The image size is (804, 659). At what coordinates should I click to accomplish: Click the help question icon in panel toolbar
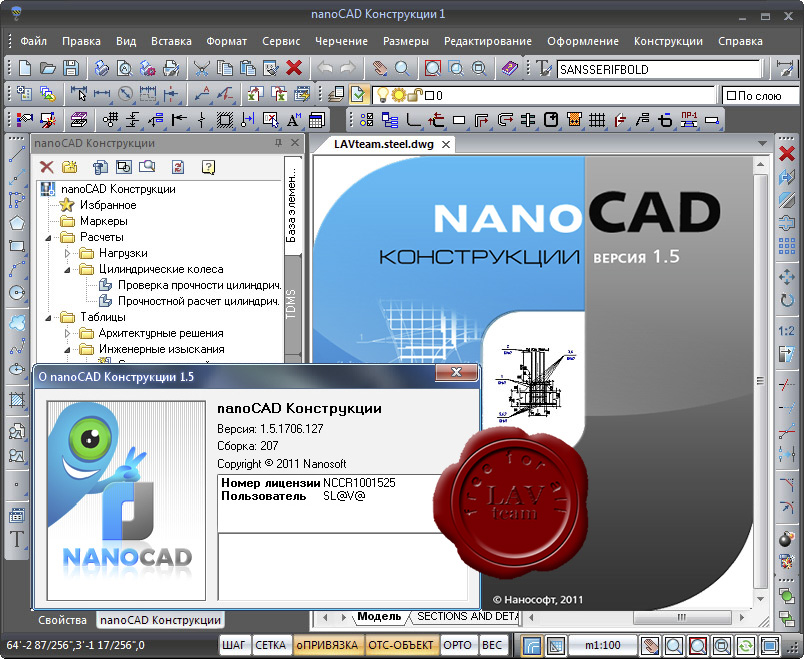pos(208,167)
